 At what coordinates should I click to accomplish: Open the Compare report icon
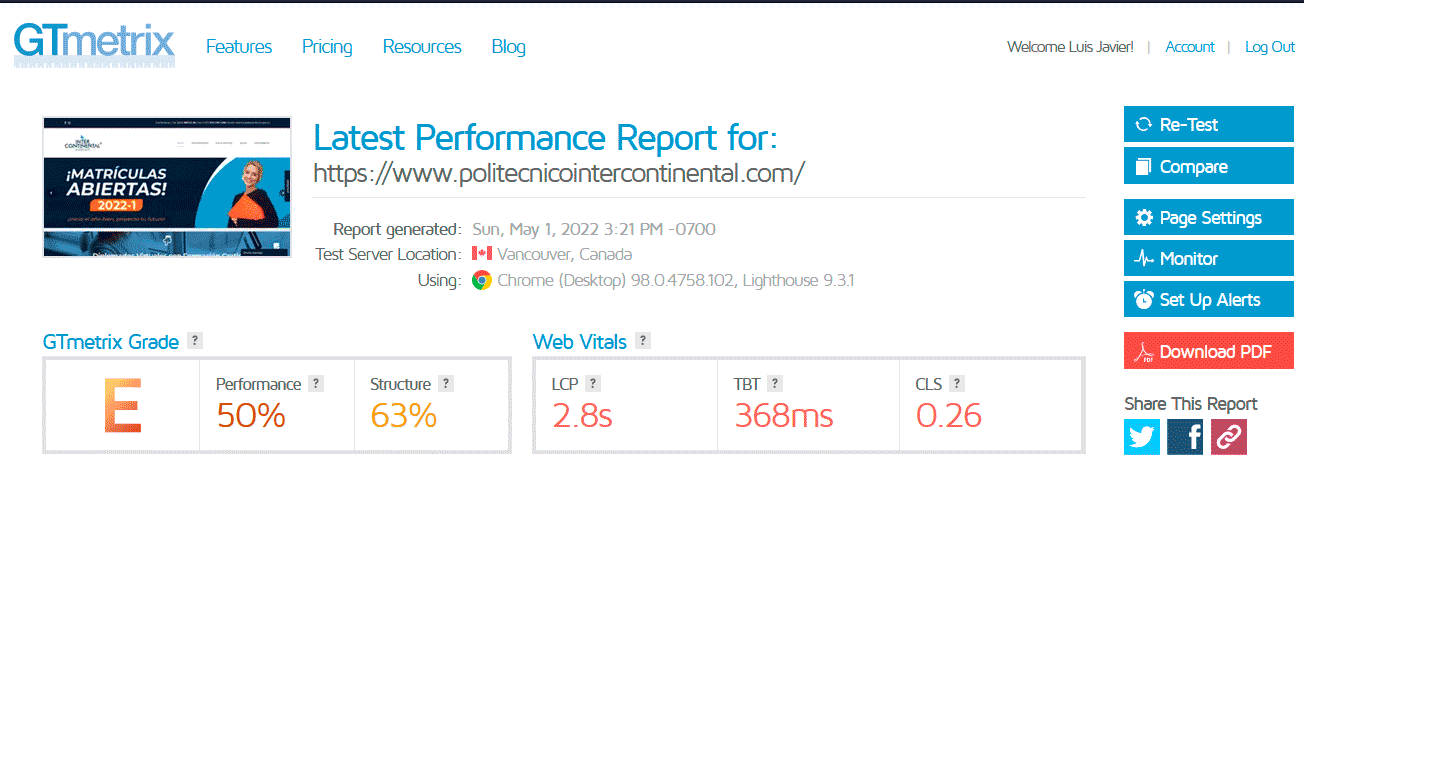click(1141, 165)
